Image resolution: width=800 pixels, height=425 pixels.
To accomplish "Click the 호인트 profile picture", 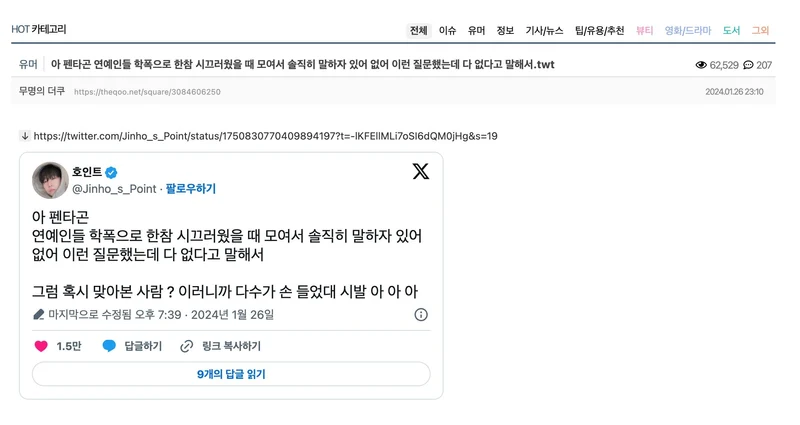I will (x=50, y=180).
